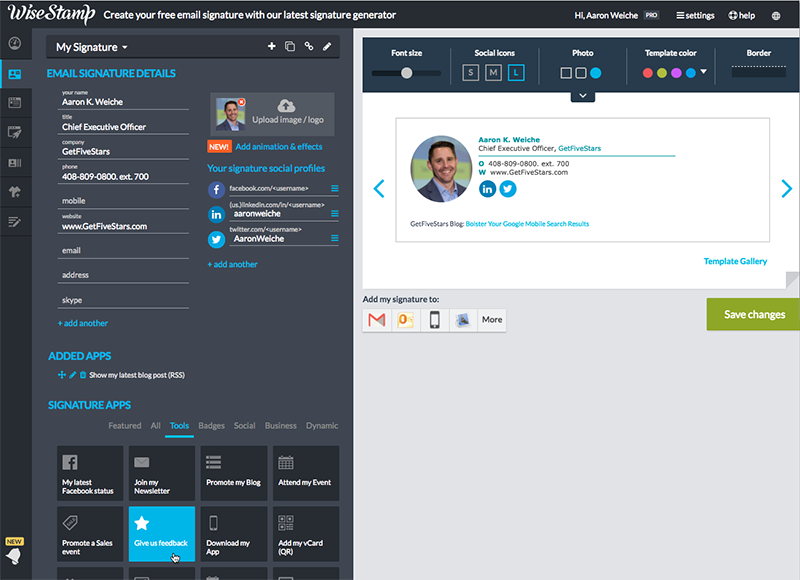Switch to the Featured apps tab

tap(124, 425)
